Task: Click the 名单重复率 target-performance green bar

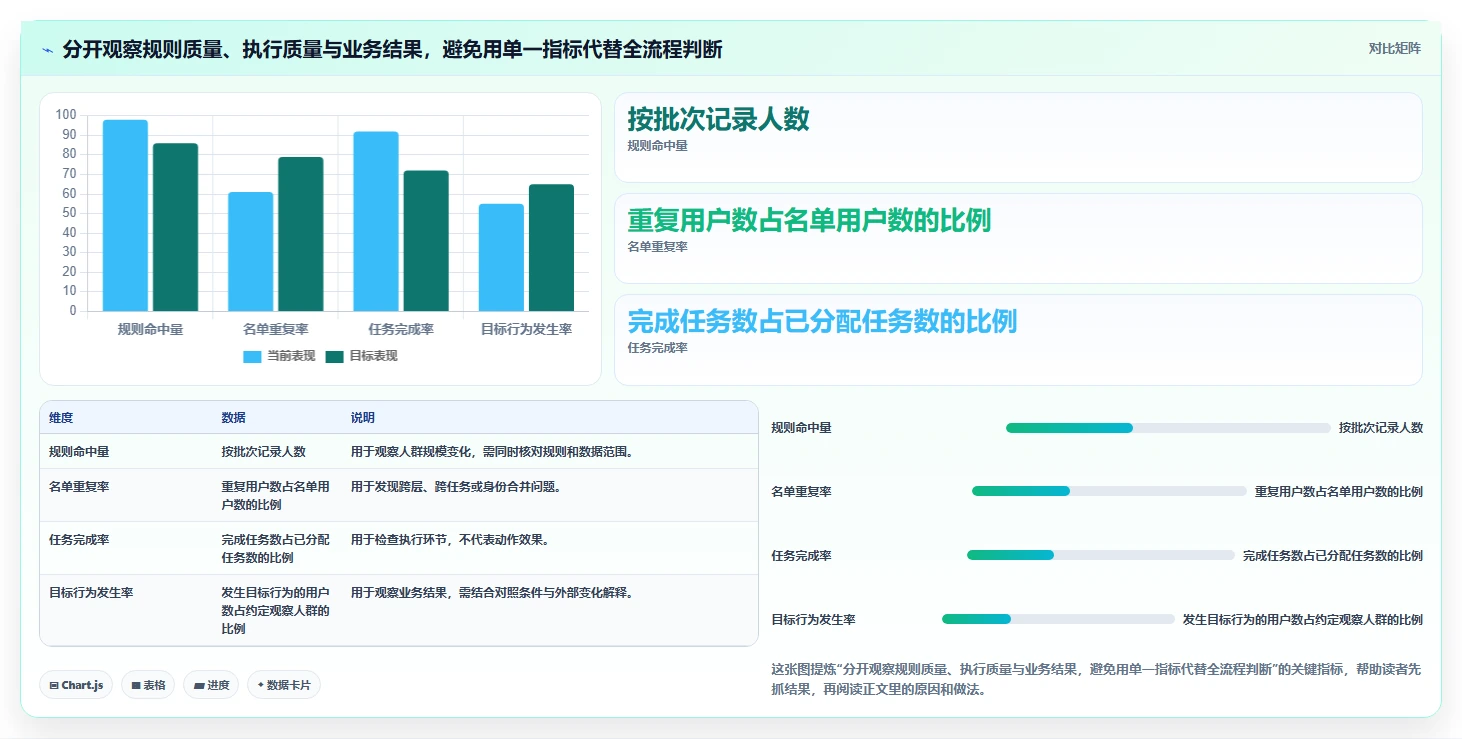Action: pyautogui.click(x=301, y=234)
